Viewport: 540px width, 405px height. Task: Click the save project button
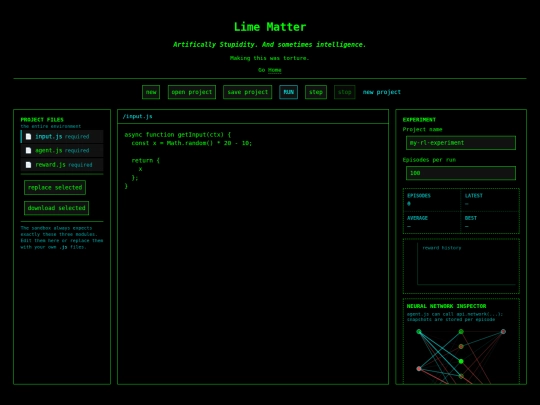248,92
